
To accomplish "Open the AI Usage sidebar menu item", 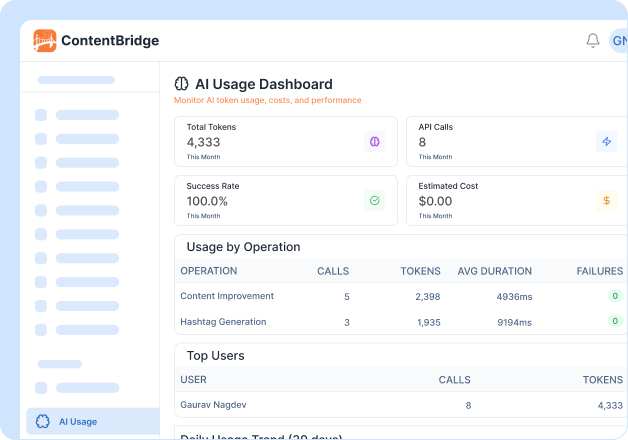I will click(93, 421).
